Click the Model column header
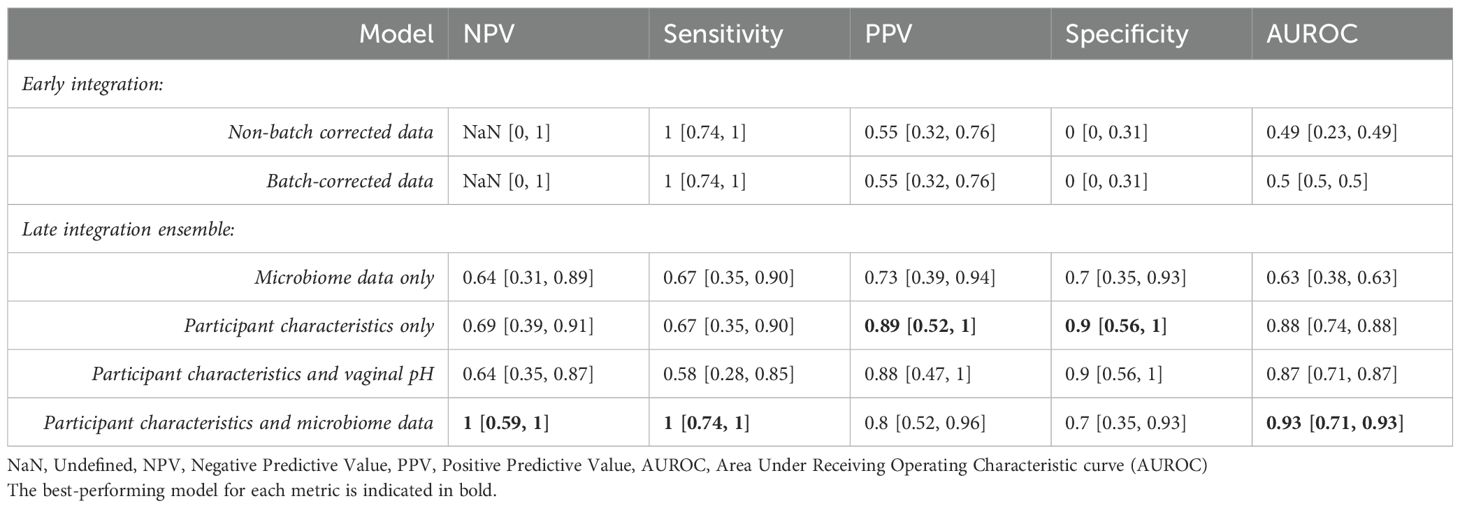This screenshot has width=1460, height=508. (x=397, y=35)
